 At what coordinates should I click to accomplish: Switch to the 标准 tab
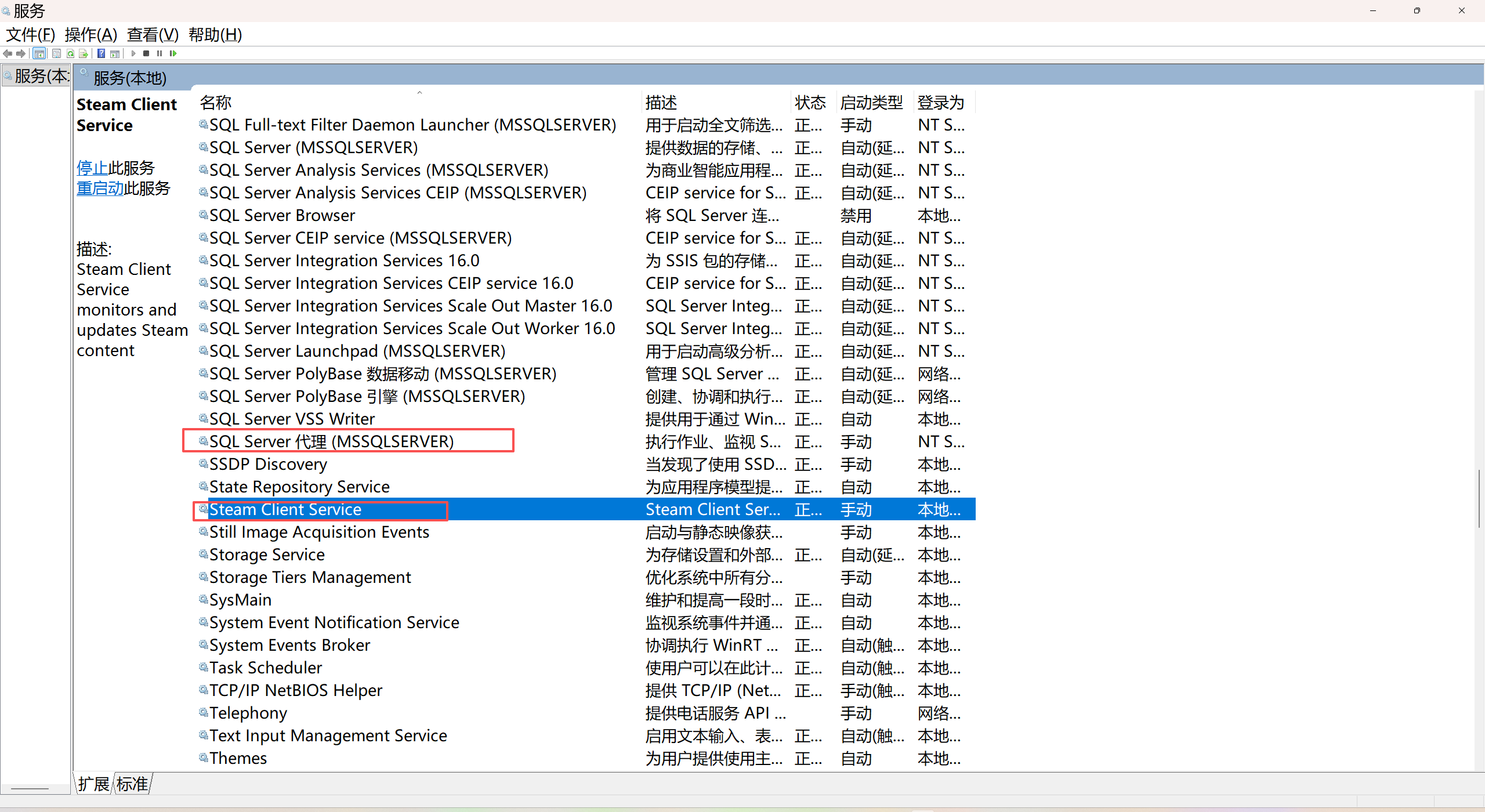pyautogui.click(x=132, y=784)
